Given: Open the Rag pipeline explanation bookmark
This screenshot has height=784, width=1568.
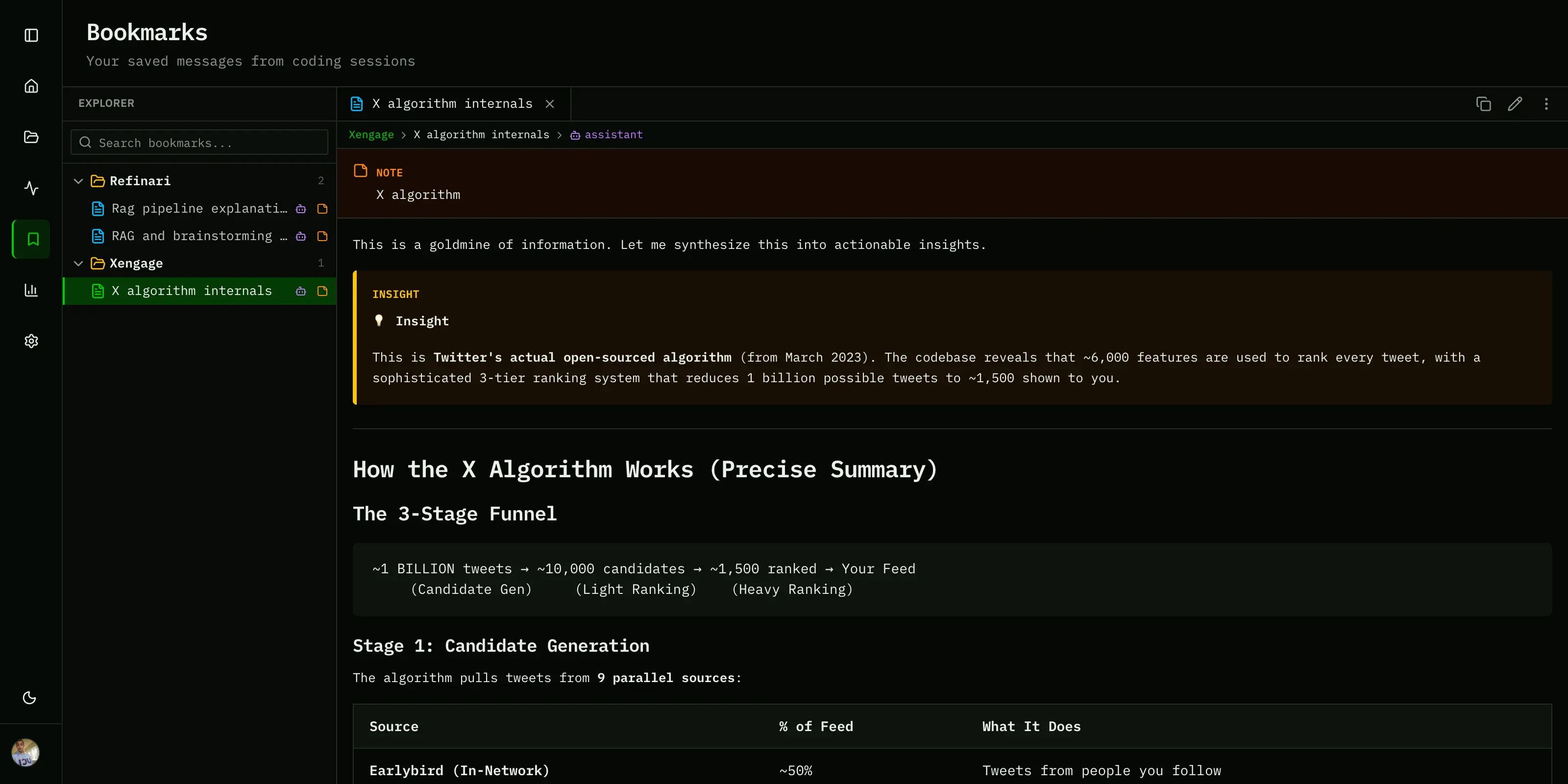Looking at the screenshot, I should [x=199, y=208].
